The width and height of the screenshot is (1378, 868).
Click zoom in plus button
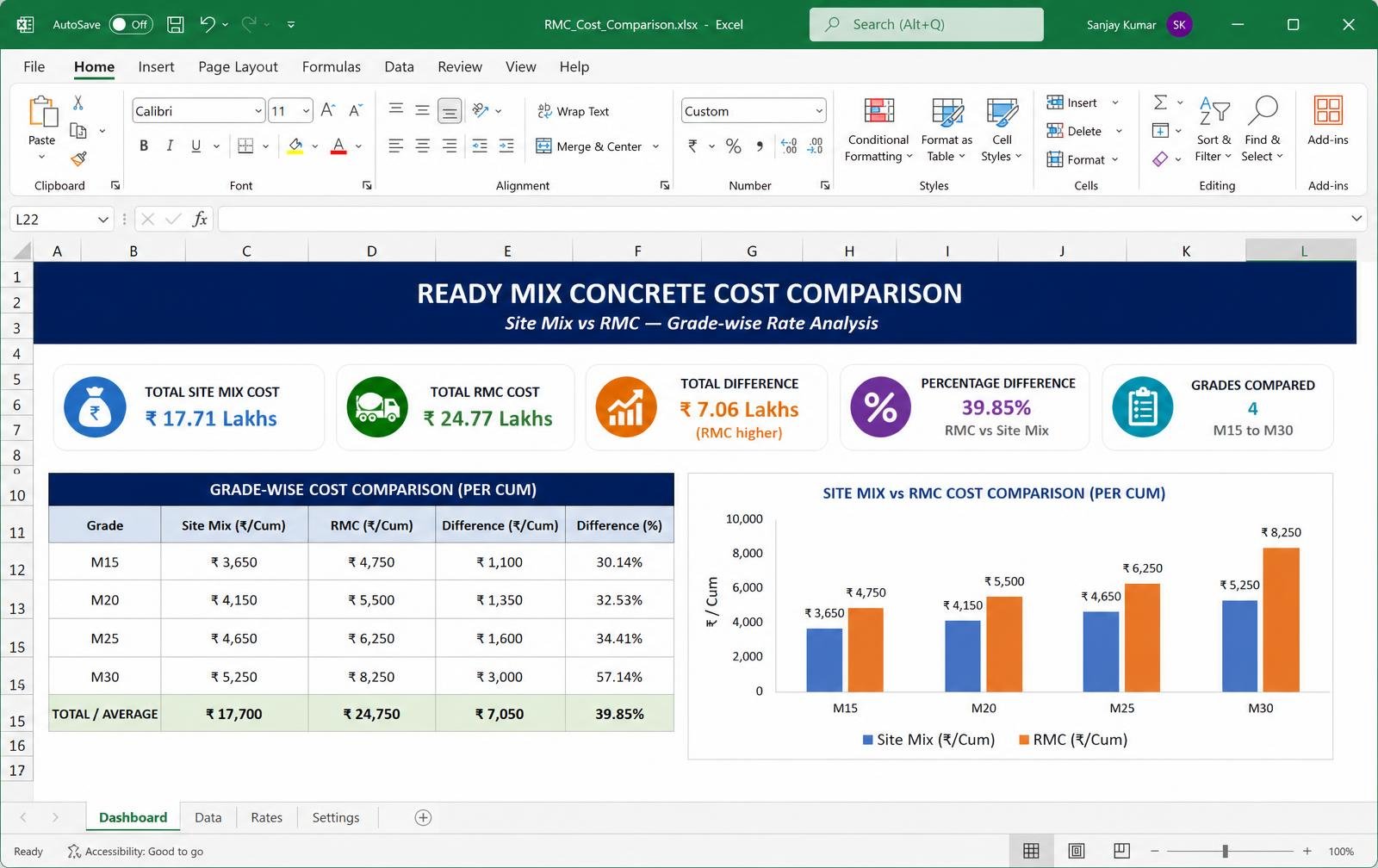coord(1307,851)
